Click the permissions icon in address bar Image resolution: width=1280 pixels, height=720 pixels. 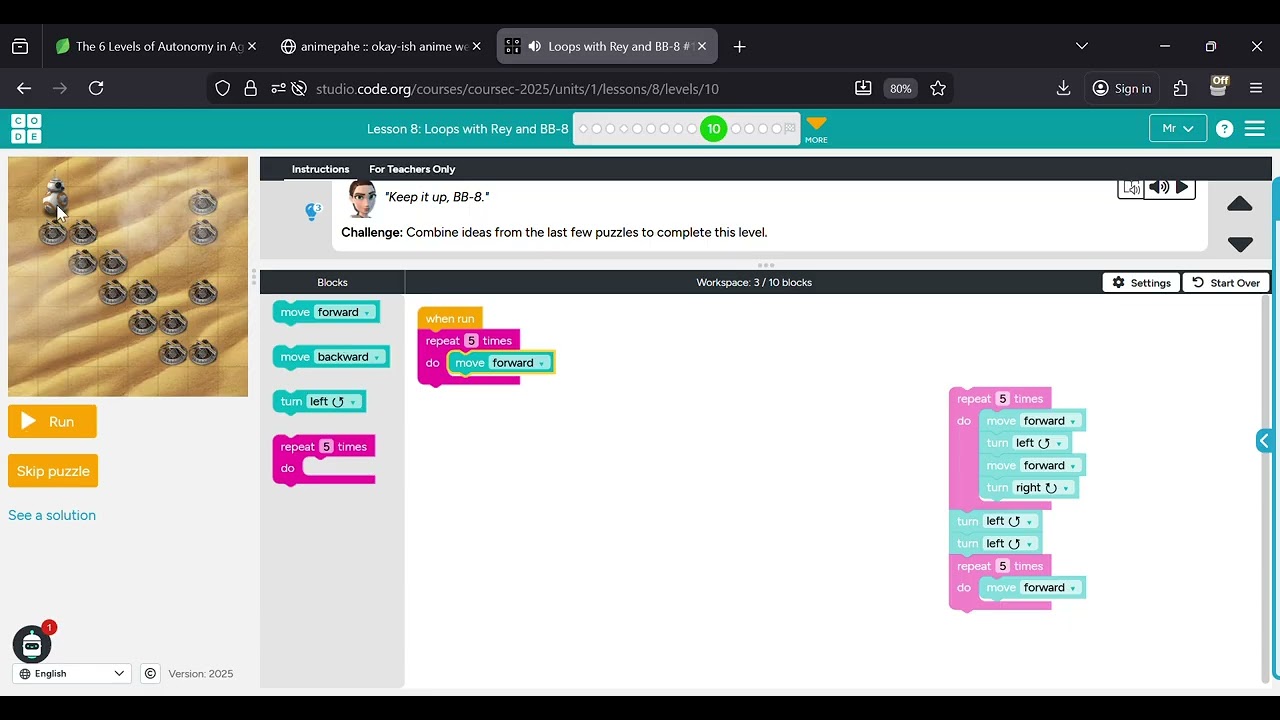click(x=278, y=88)
